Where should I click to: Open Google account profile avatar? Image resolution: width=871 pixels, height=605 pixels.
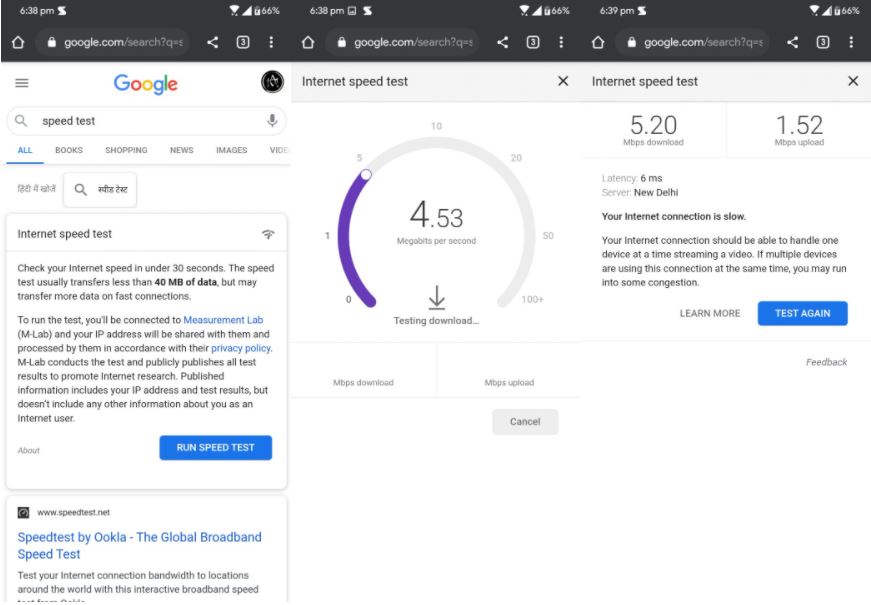272,82
